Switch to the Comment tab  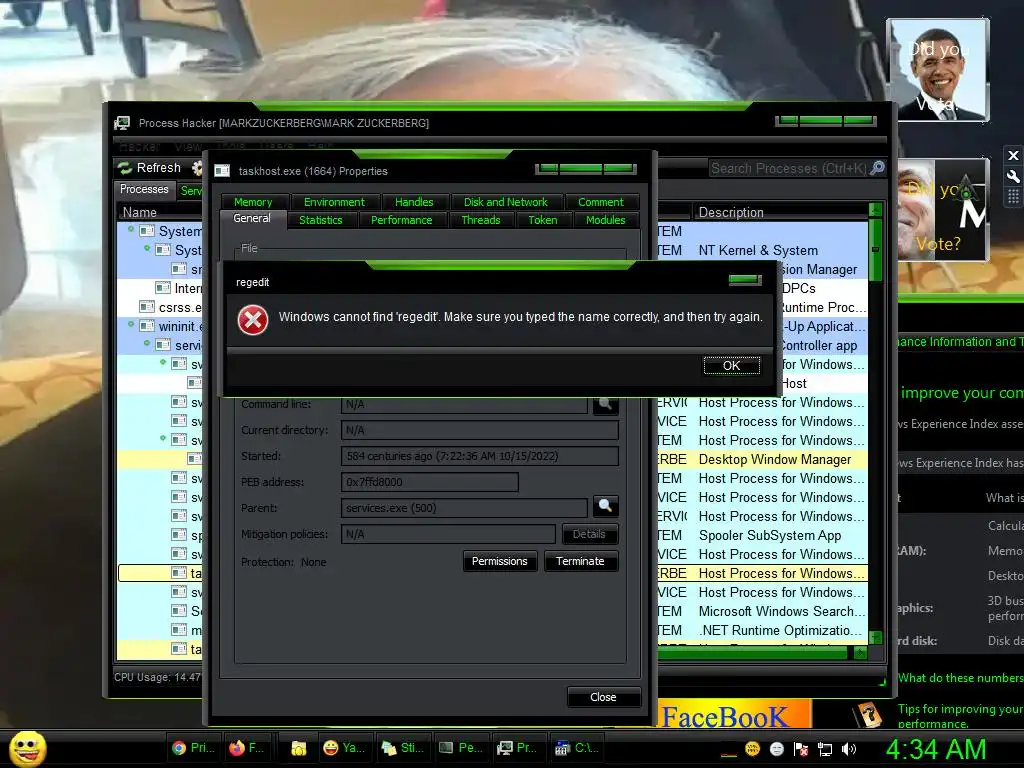point(601,202)
